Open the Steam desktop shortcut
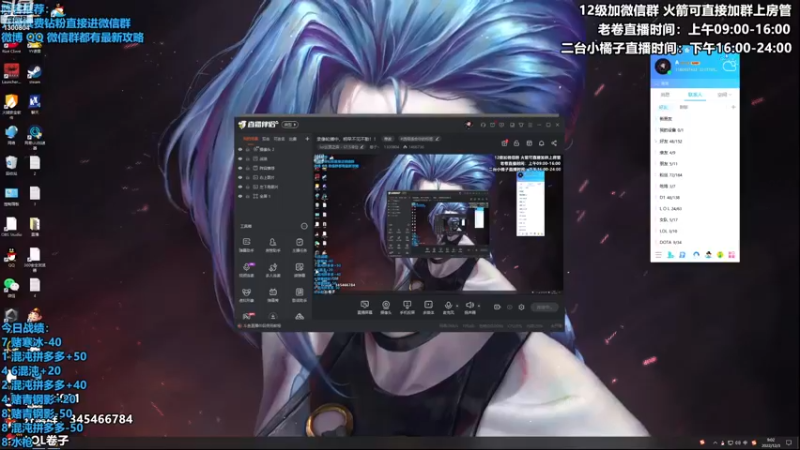Screen dimensions: 800x450 click(35, 74)
